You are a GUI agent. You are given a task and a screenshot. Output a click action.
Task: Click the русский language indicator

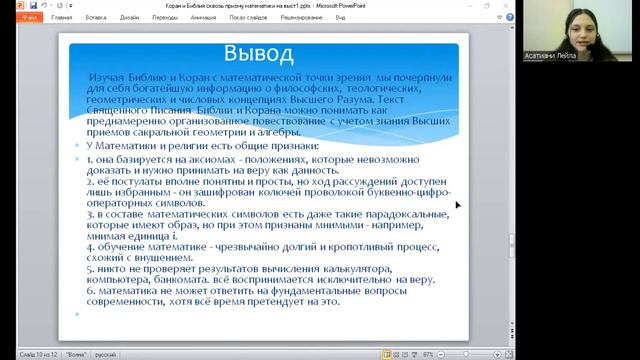point(105,355)
